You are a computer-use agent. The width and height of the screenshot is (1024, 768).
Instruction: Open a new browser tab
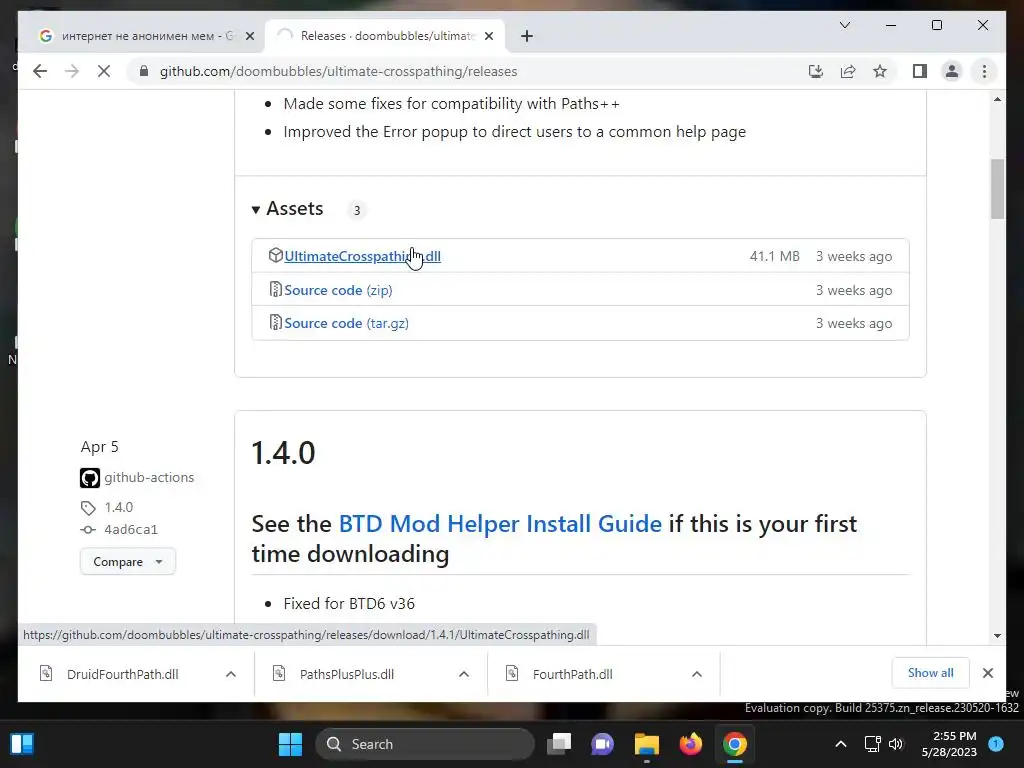pos(527,36)
